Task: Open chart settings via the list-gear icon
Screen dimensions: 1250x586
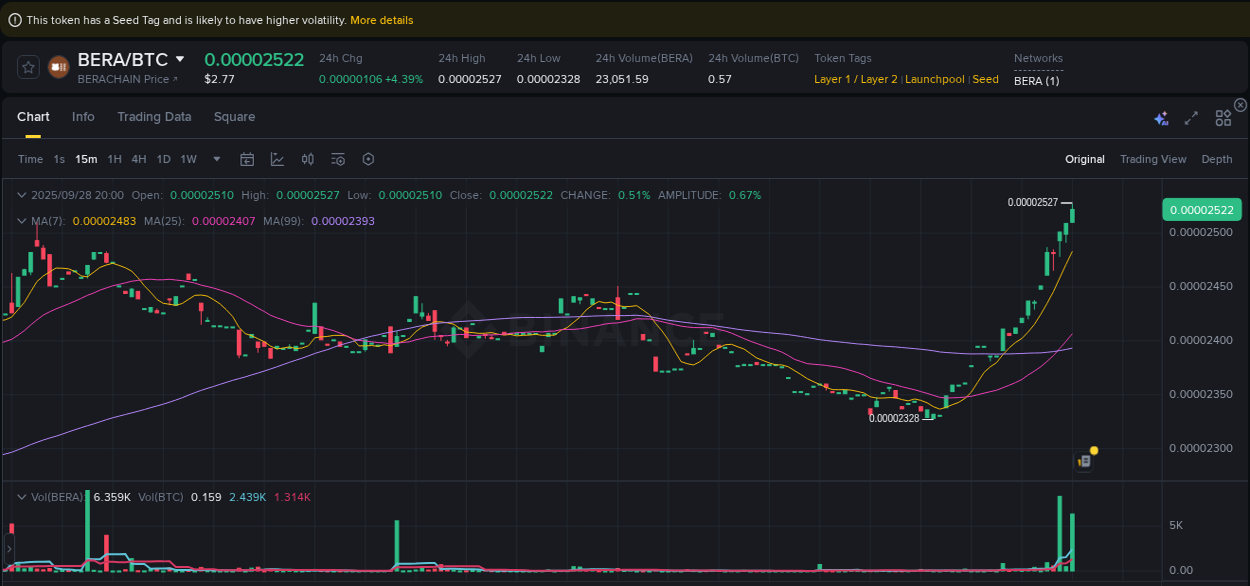Action: (x=337, y=159)
